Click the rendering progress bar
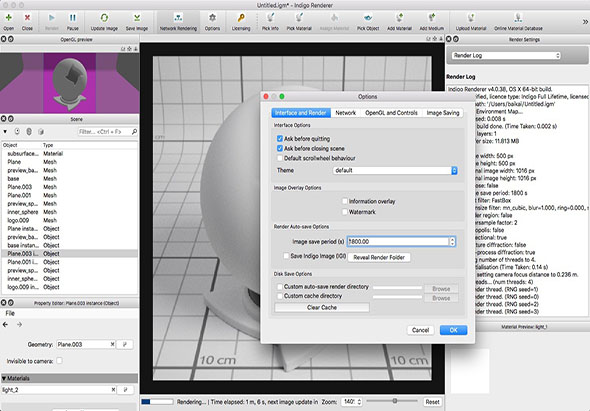The height and width of the screenshot is (411, 590). [x=157, y=402]
